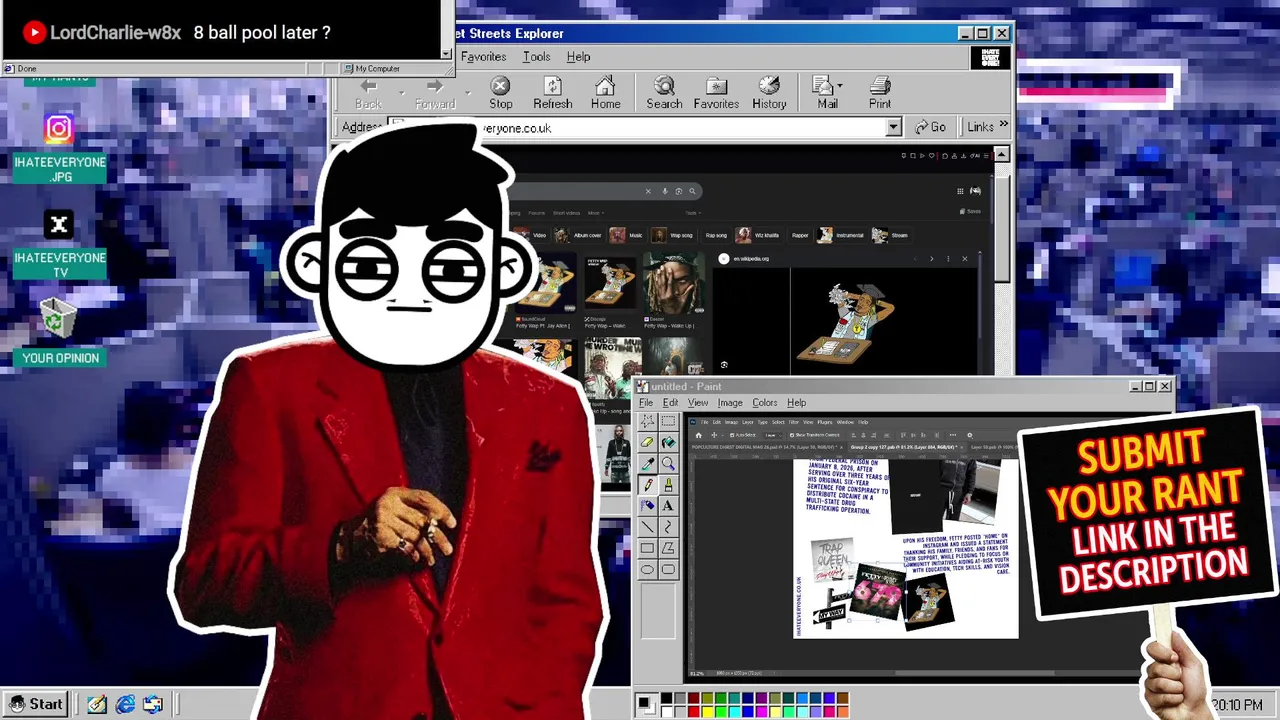Click the Stop button in Explorer toolbar
1280x720 pixels.
(501, 93)
